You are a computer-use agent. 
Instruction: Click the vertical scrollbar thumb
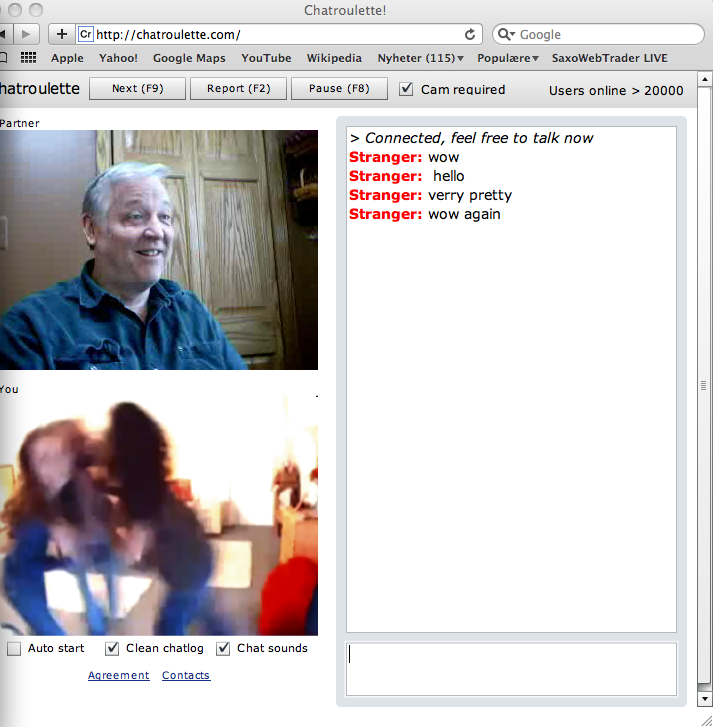(x=705, y=385)
